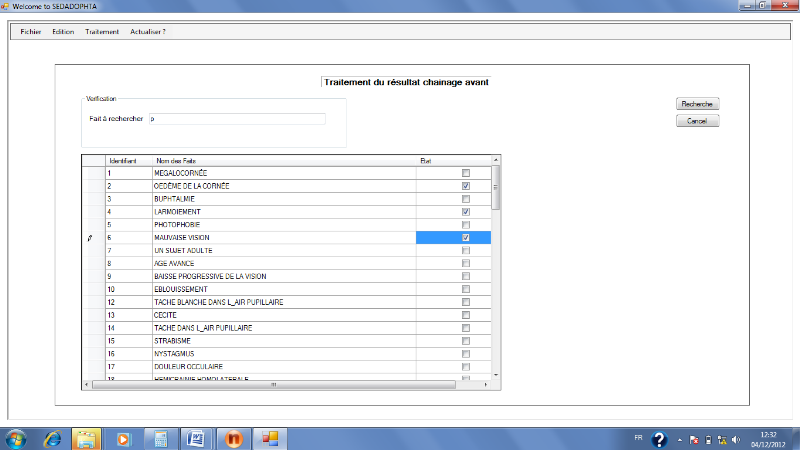This screenshot has width=800, height=450.
Task: Check the But box for EBLOUISSEMENT
Action: coord(466,289)
